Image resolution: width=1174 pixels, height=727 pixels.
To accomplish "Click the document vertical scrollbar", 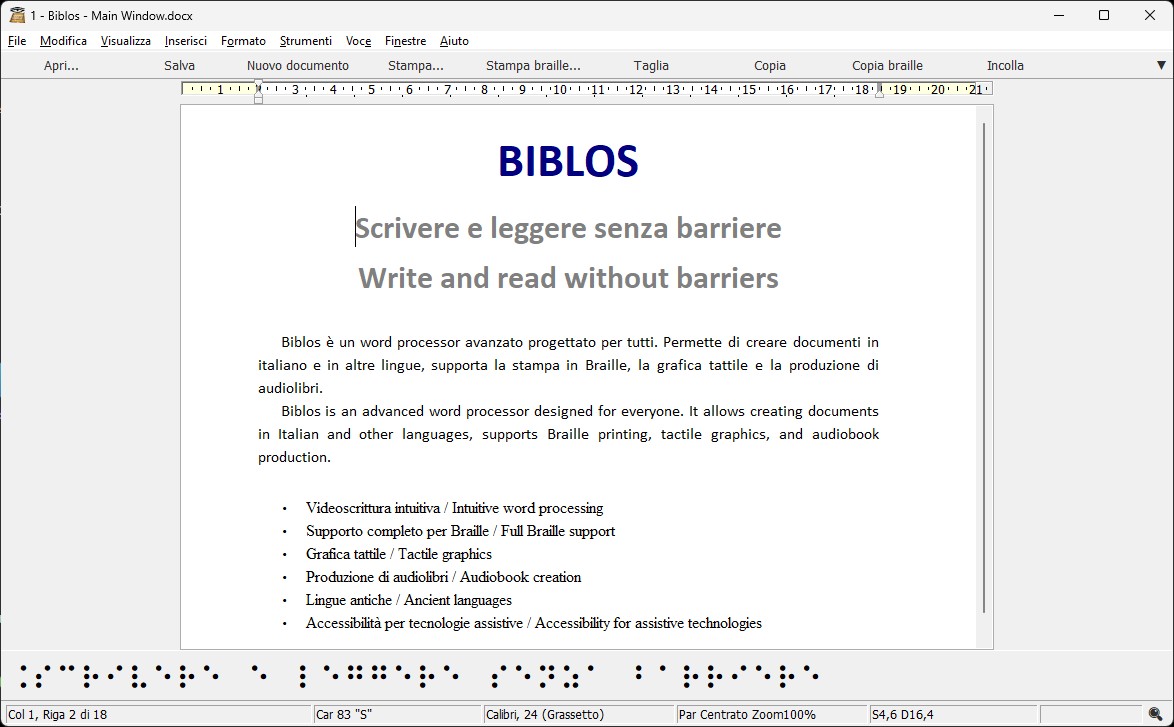I will (984, 367).
